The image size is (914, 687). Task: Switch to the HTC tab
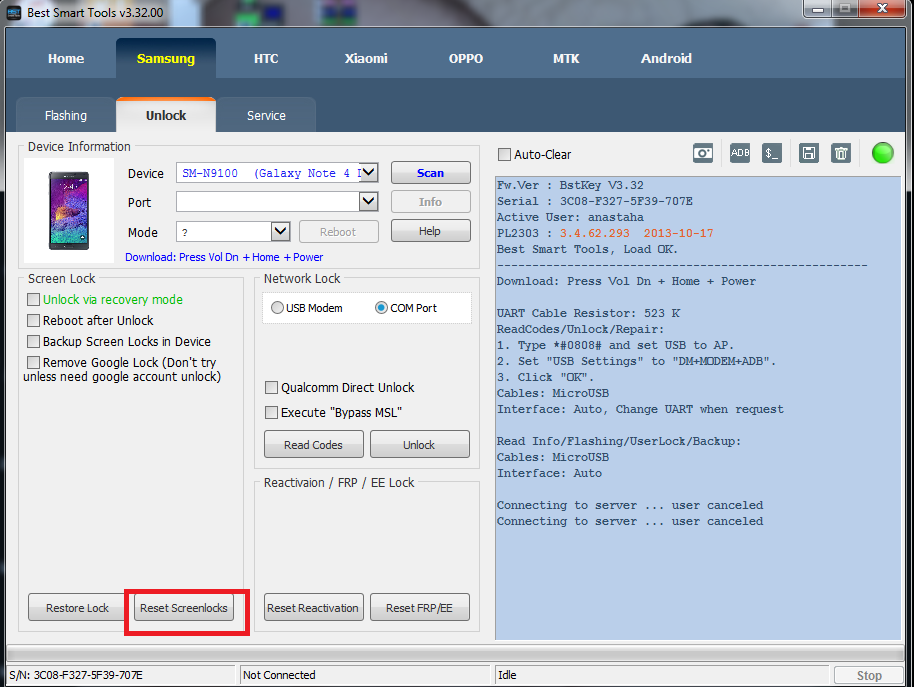[266, 58]
